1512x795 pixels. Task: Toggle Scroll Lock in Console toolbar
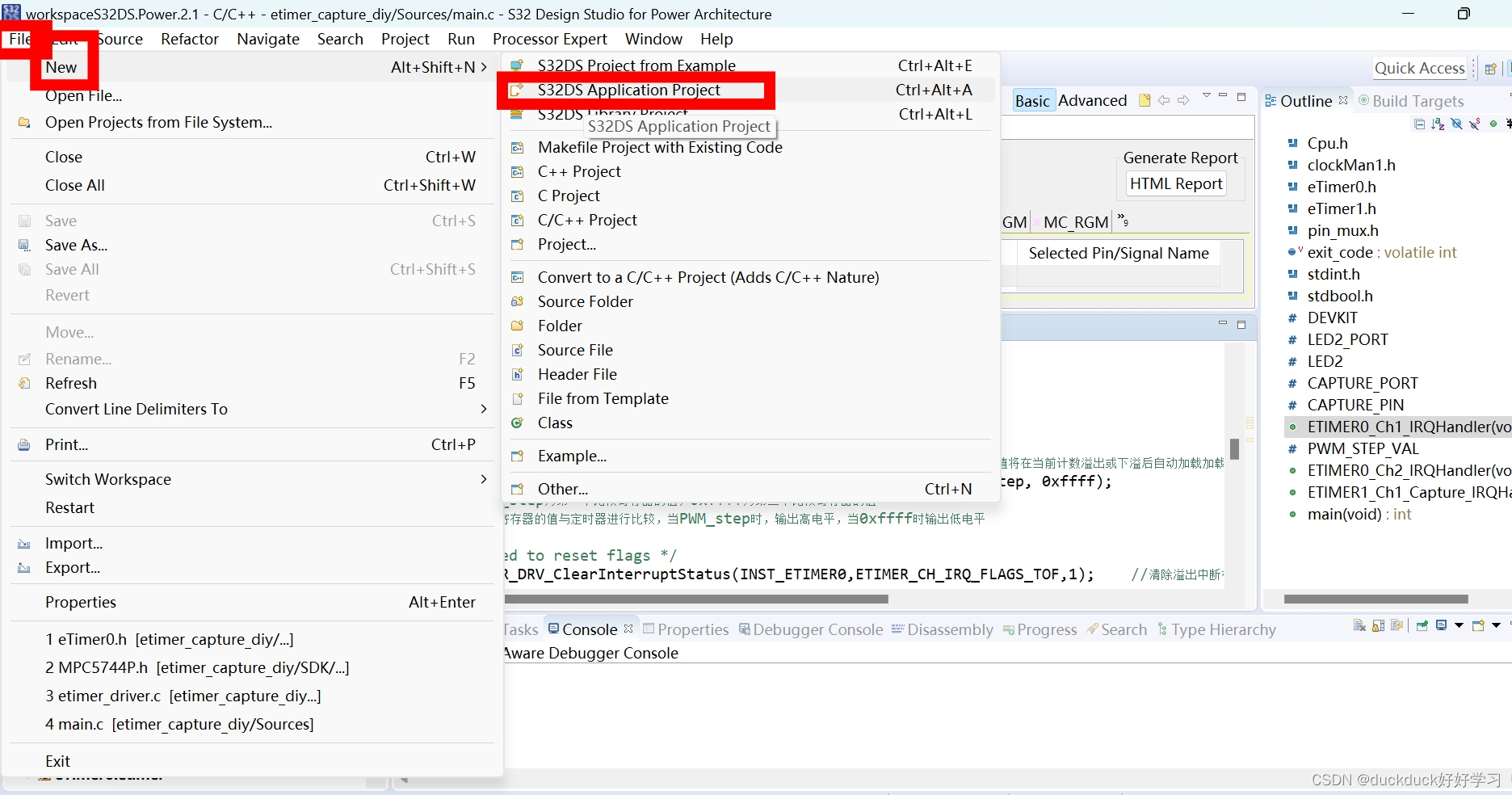point(1379,625)
